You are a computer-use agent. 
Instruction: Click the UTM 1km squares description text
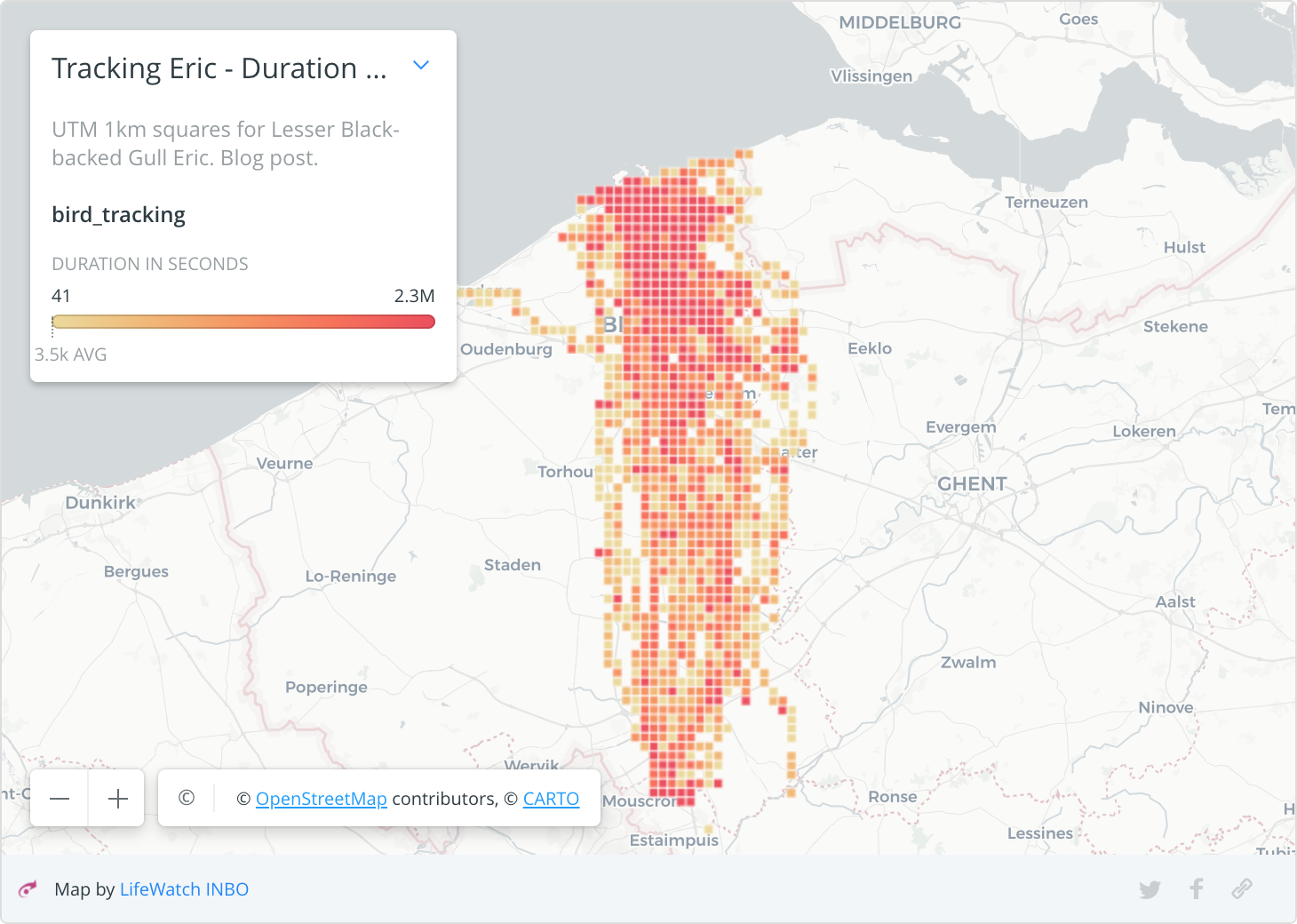click(x=226, y=143)
